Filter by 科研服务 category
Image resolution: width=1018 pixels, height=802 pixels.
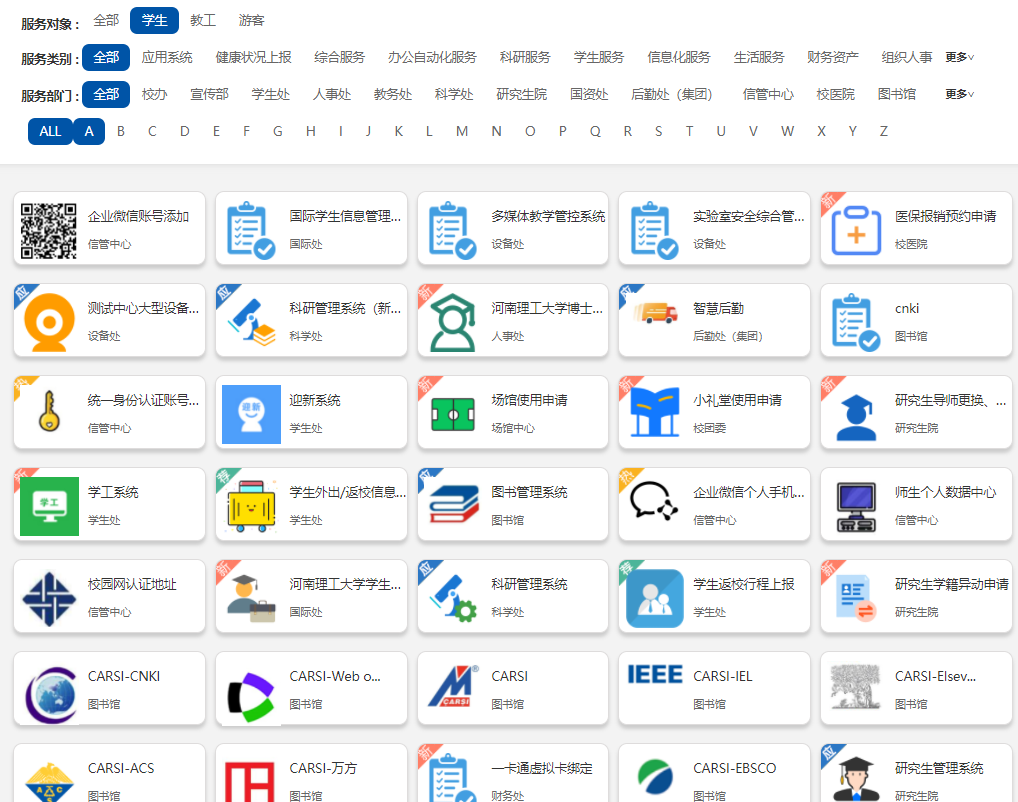click(525, 57)
